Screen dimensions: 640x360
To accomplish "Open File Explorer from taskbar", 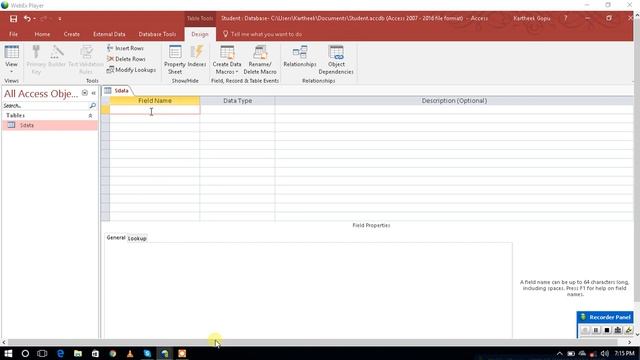I will [x=78, y=353].
